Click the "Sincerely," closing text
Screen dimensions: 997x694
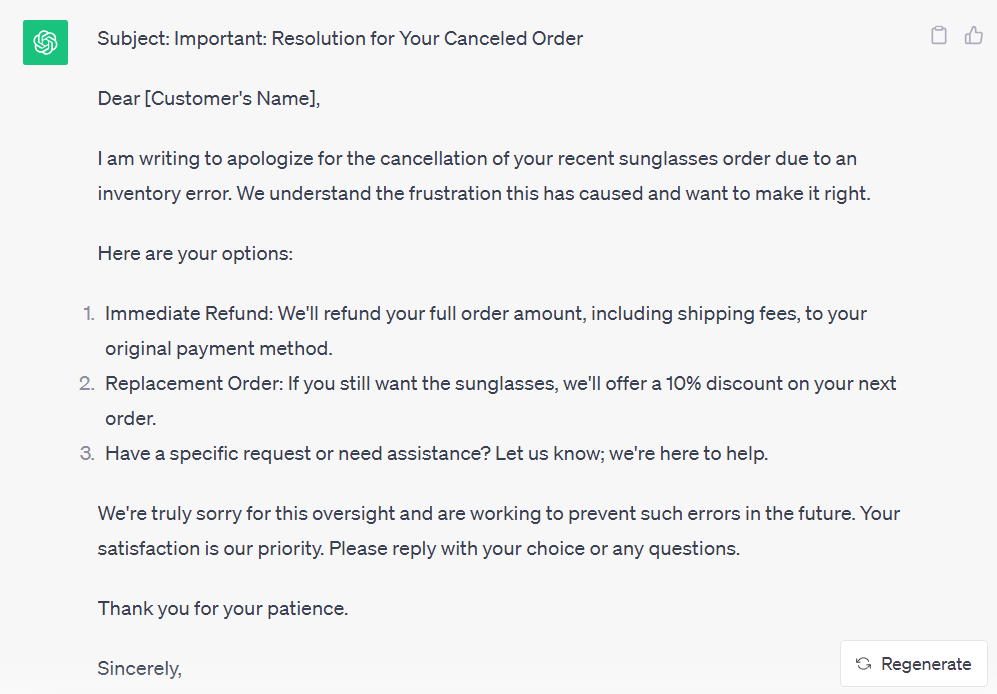pyautogui.click(x=140, y=668)
